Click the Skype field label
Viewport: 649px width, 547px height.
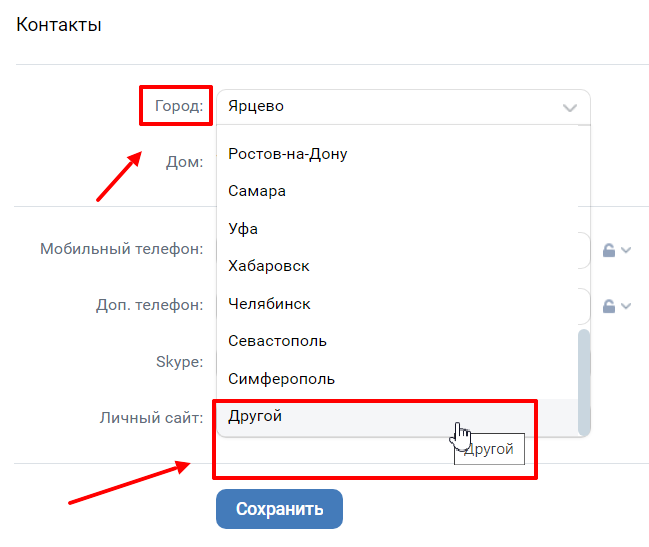click(x=179, y=362)
